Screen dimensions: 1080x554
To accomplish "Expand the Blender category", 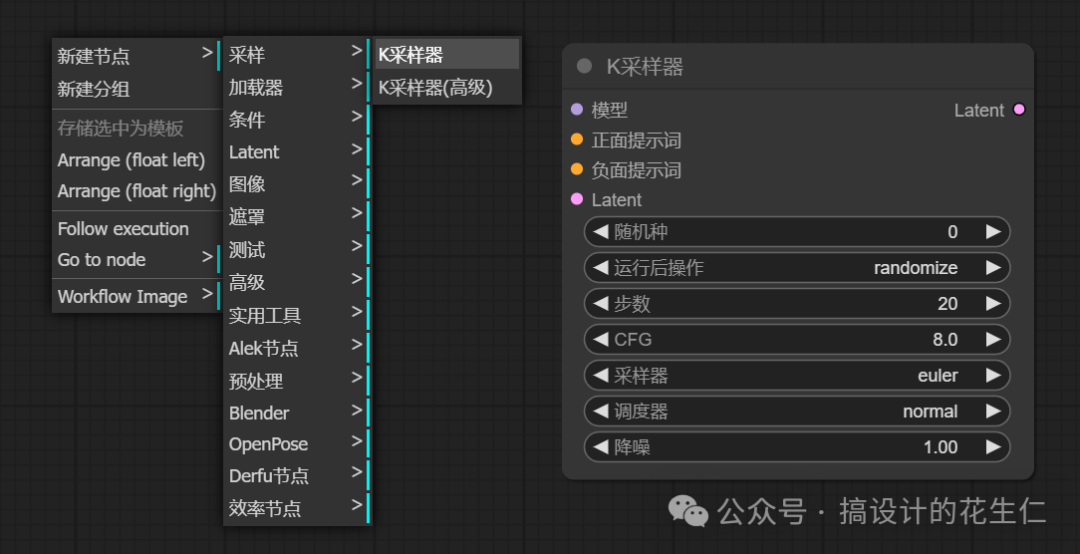I will [298, 413].
